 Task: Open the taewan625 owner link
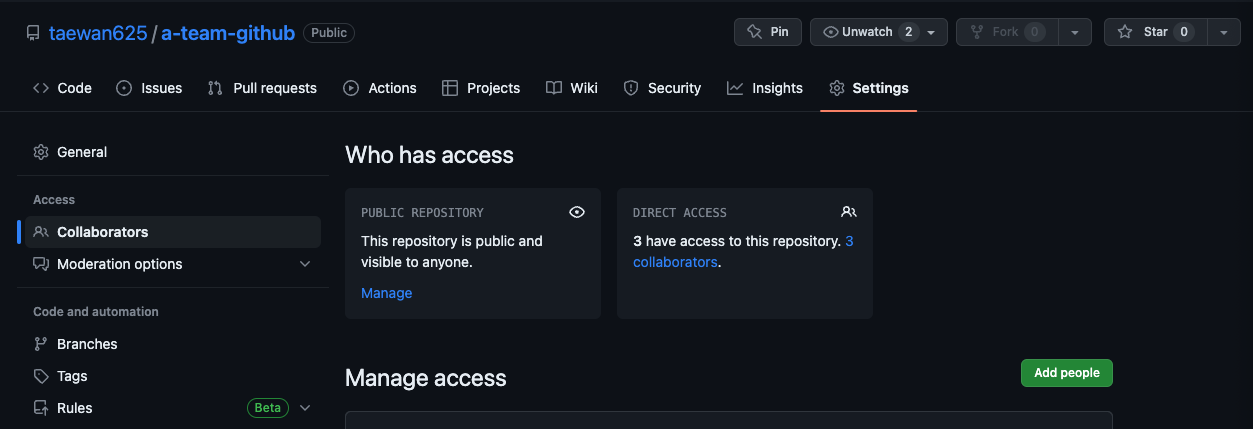(x=97, y=33)
